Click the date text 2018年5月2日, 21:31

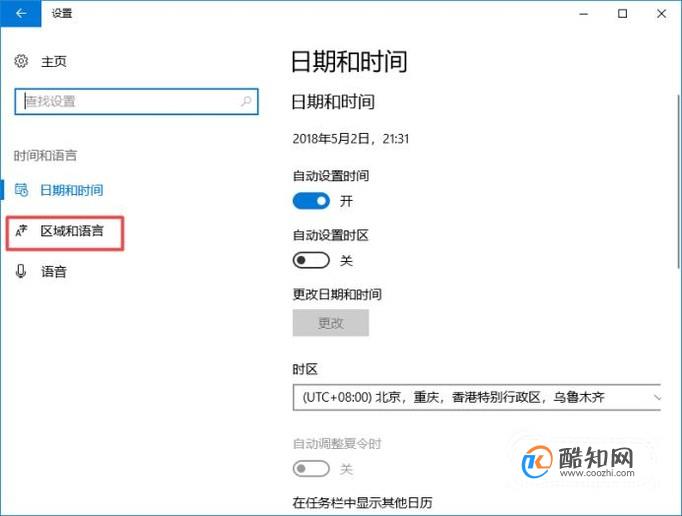pos(351,139)
